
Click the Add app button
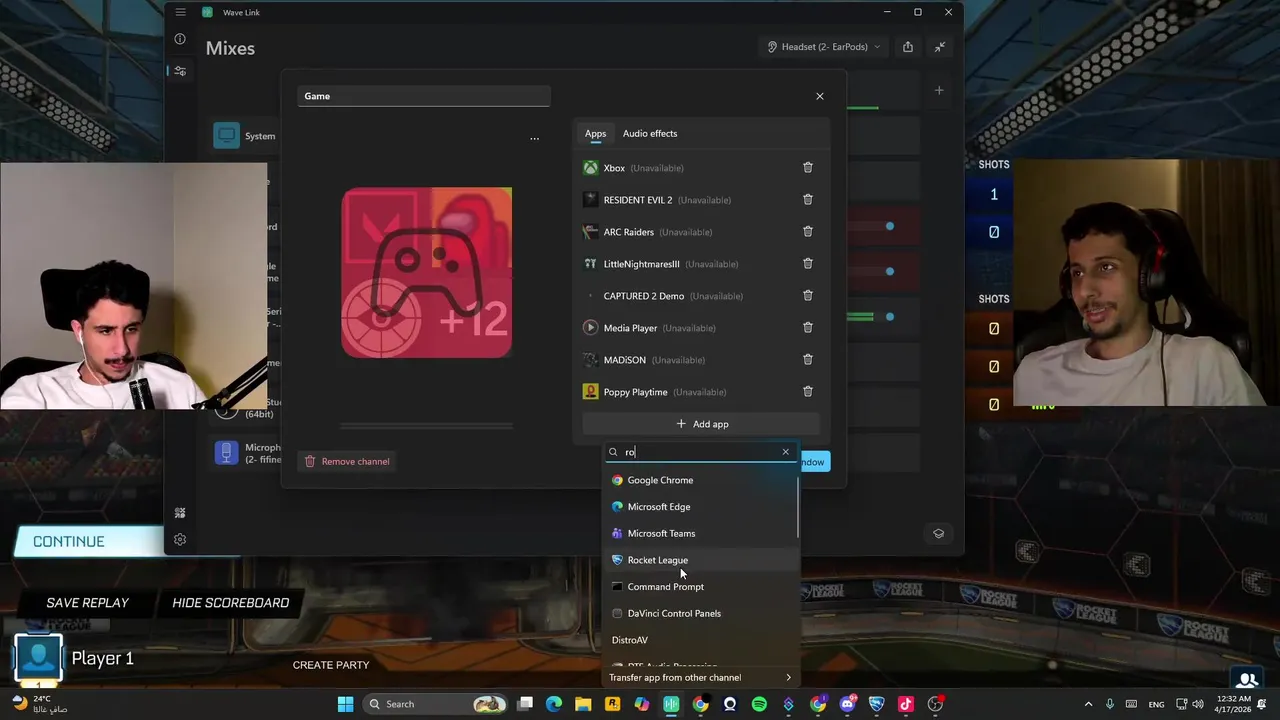click(x=701, y=424)
